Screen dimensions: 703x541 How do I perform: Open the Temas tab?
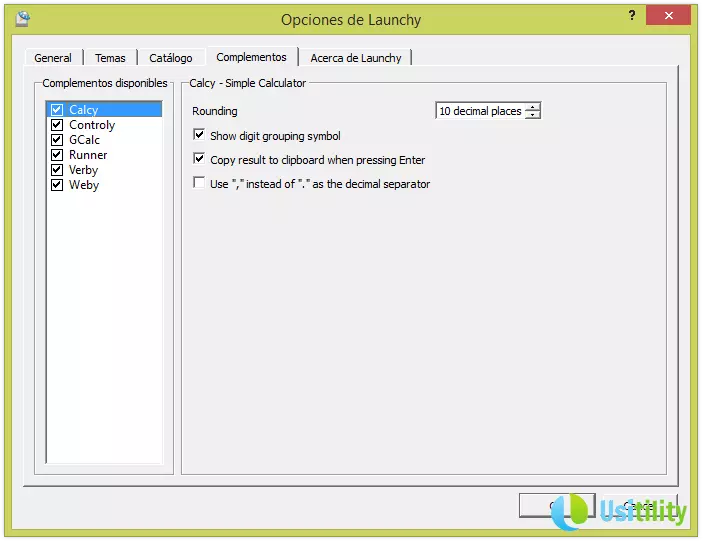(110, 58)
